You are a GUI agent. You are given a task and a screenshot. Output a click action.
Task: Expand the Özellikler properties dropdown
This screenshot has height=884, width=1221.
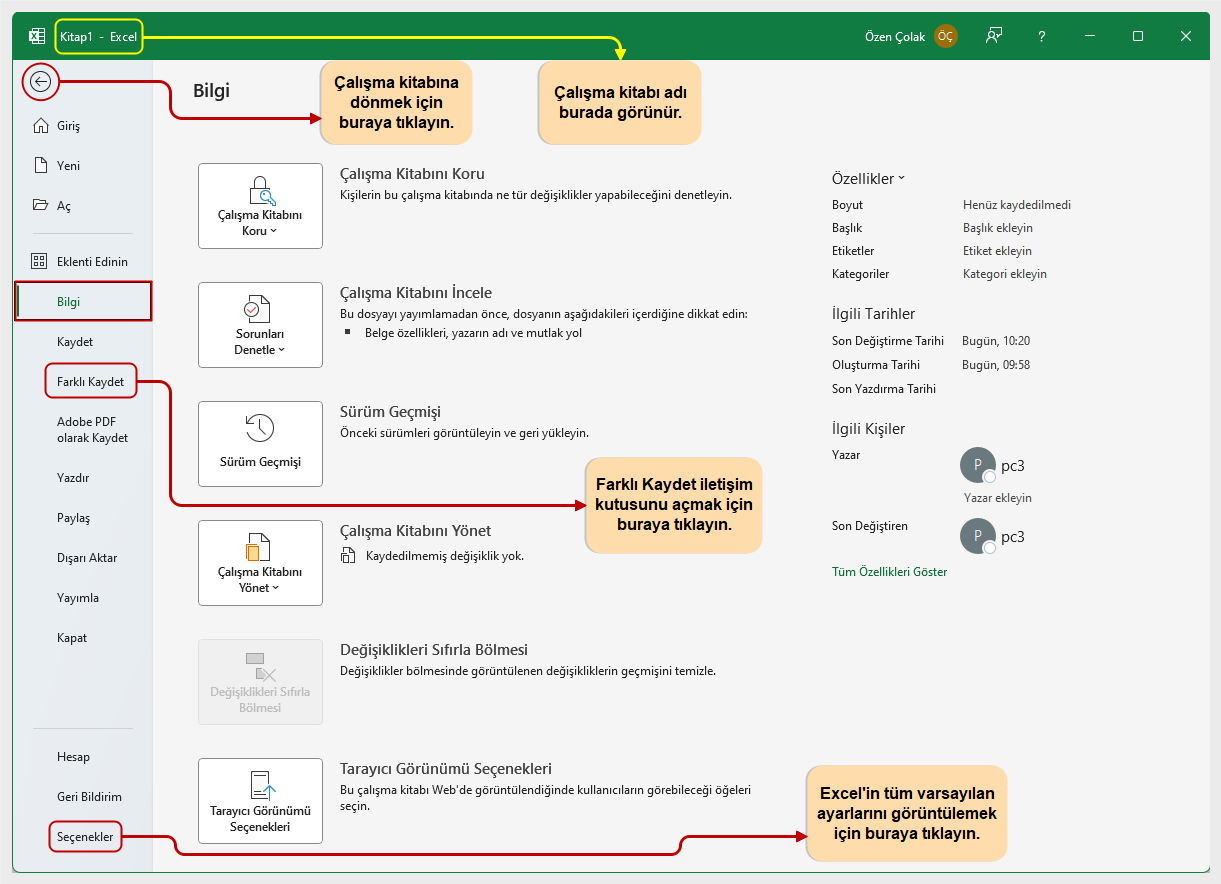868,179
